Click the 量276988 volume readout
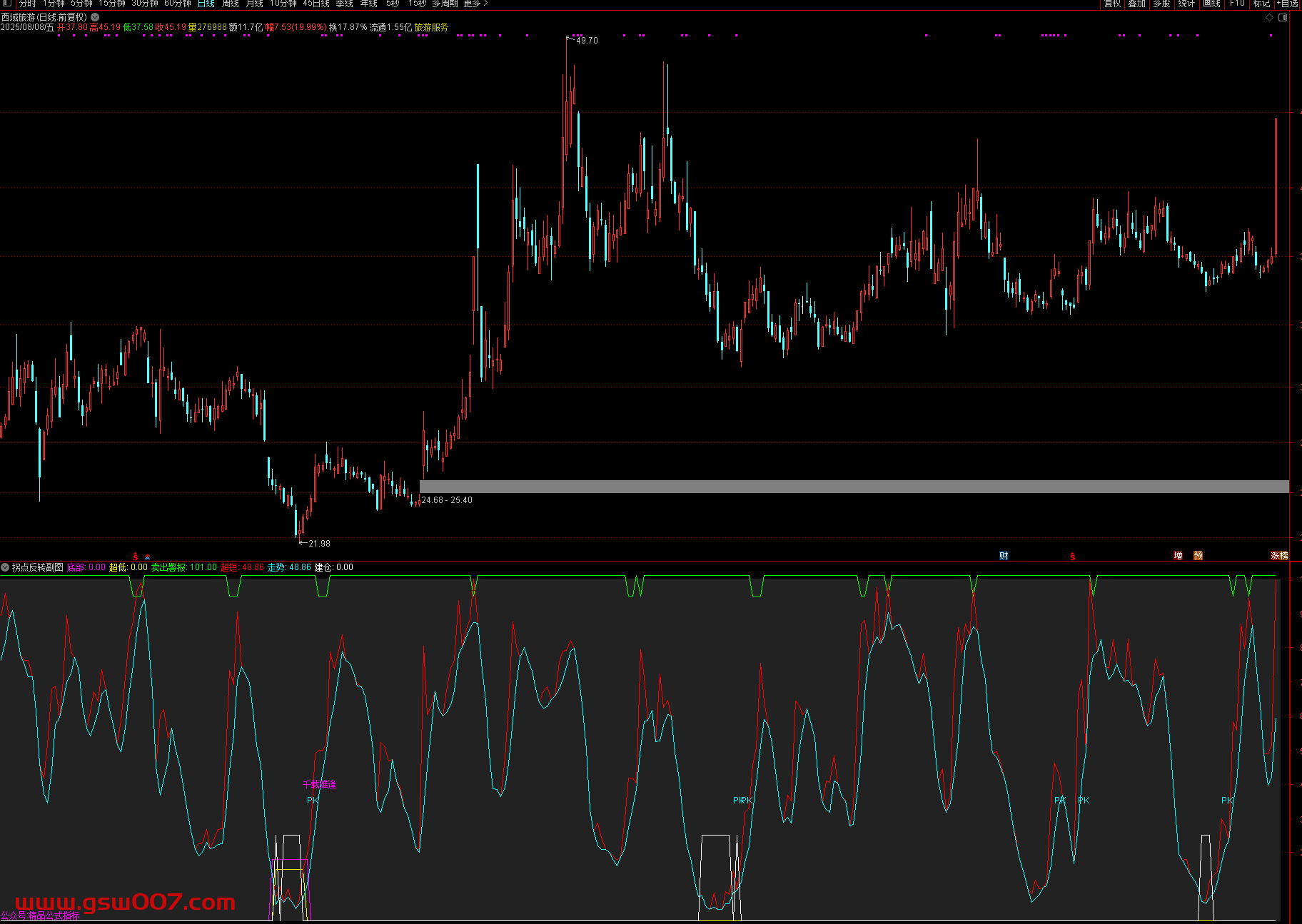This screenshot has height=924, width=1302. pos(208,27)
